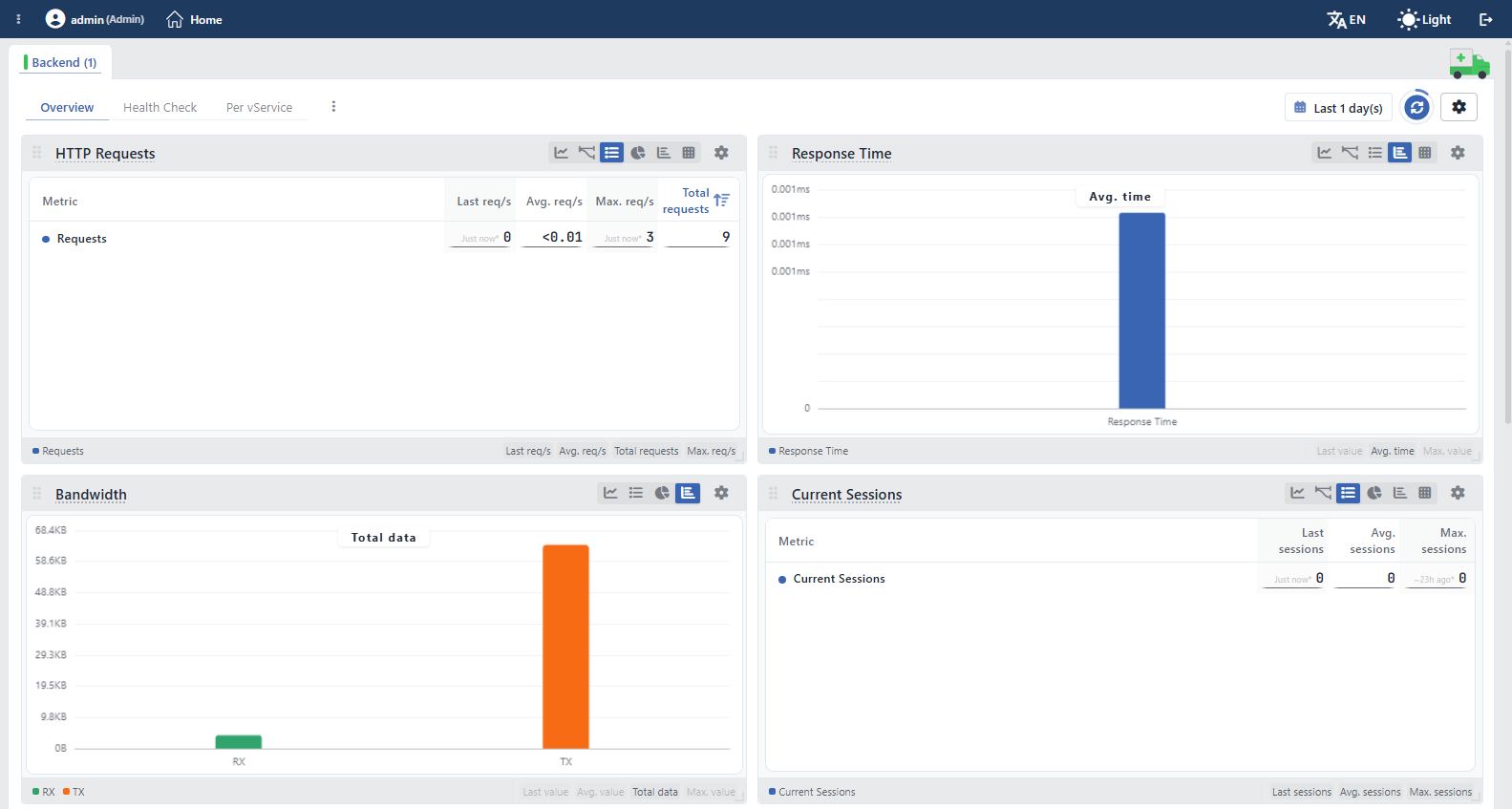The width and height of the screenshot is (1512, 809).
Task: Click the HTTP Requests panel title
Action: 105,154
